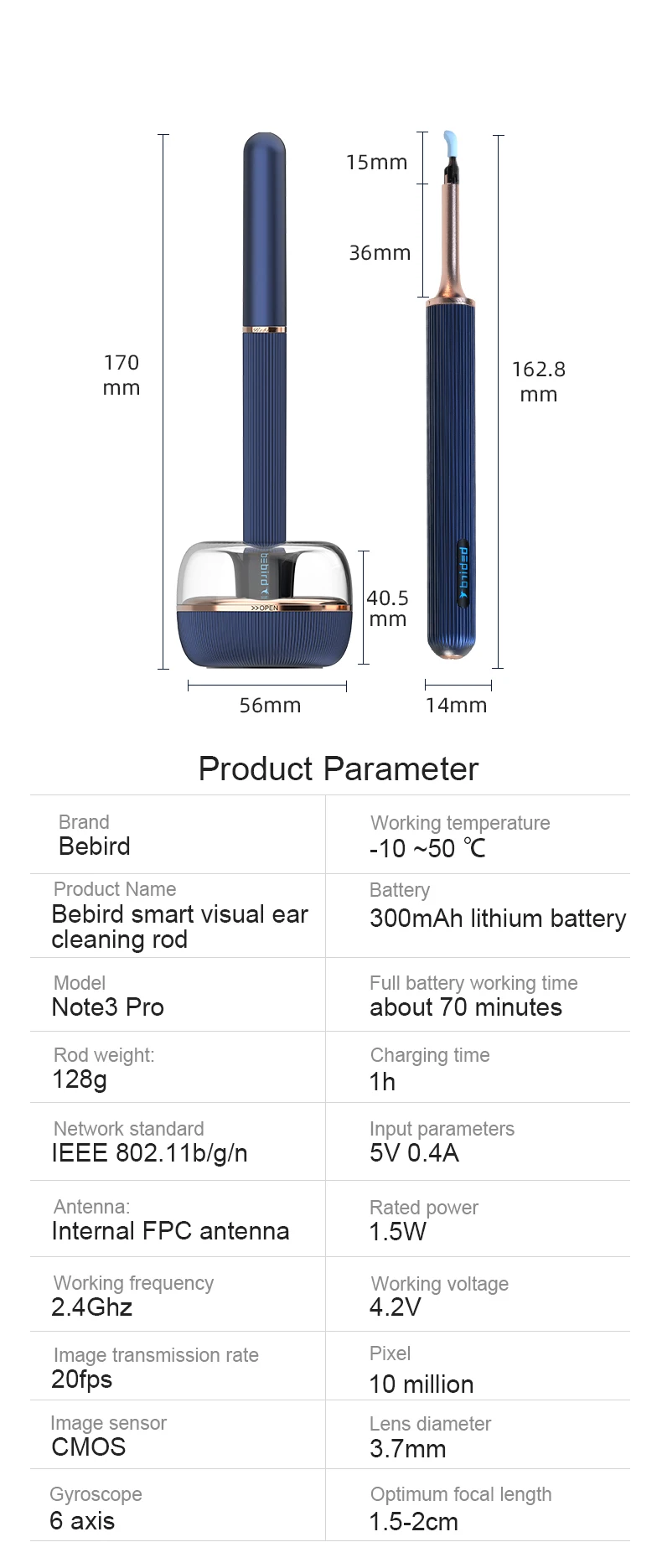
Task: Click the 15mm tip length label
Action: [376, 163]
